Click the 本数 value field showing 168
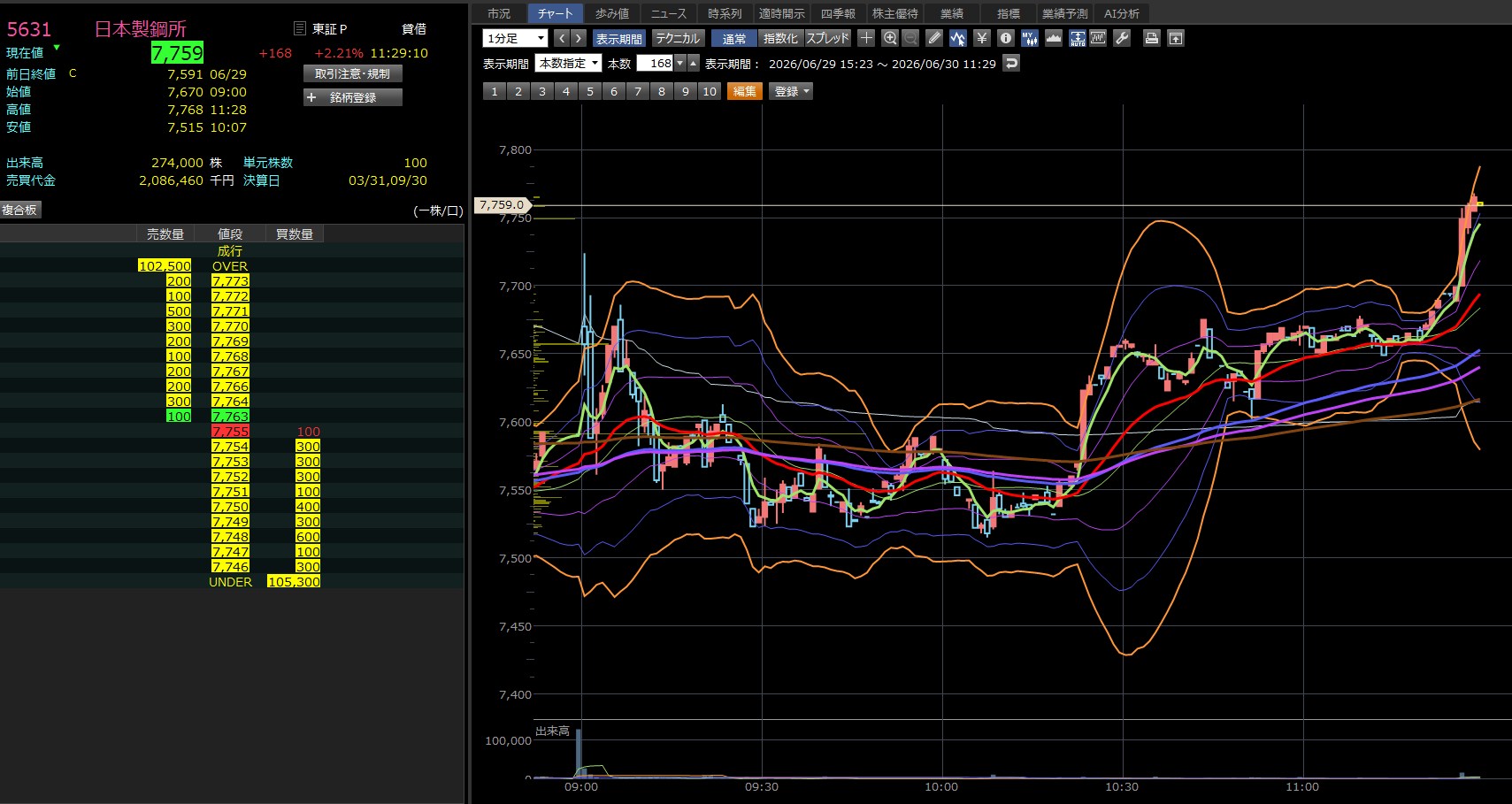The height and width of the screenshot is (804, 1512). point(655,63)
